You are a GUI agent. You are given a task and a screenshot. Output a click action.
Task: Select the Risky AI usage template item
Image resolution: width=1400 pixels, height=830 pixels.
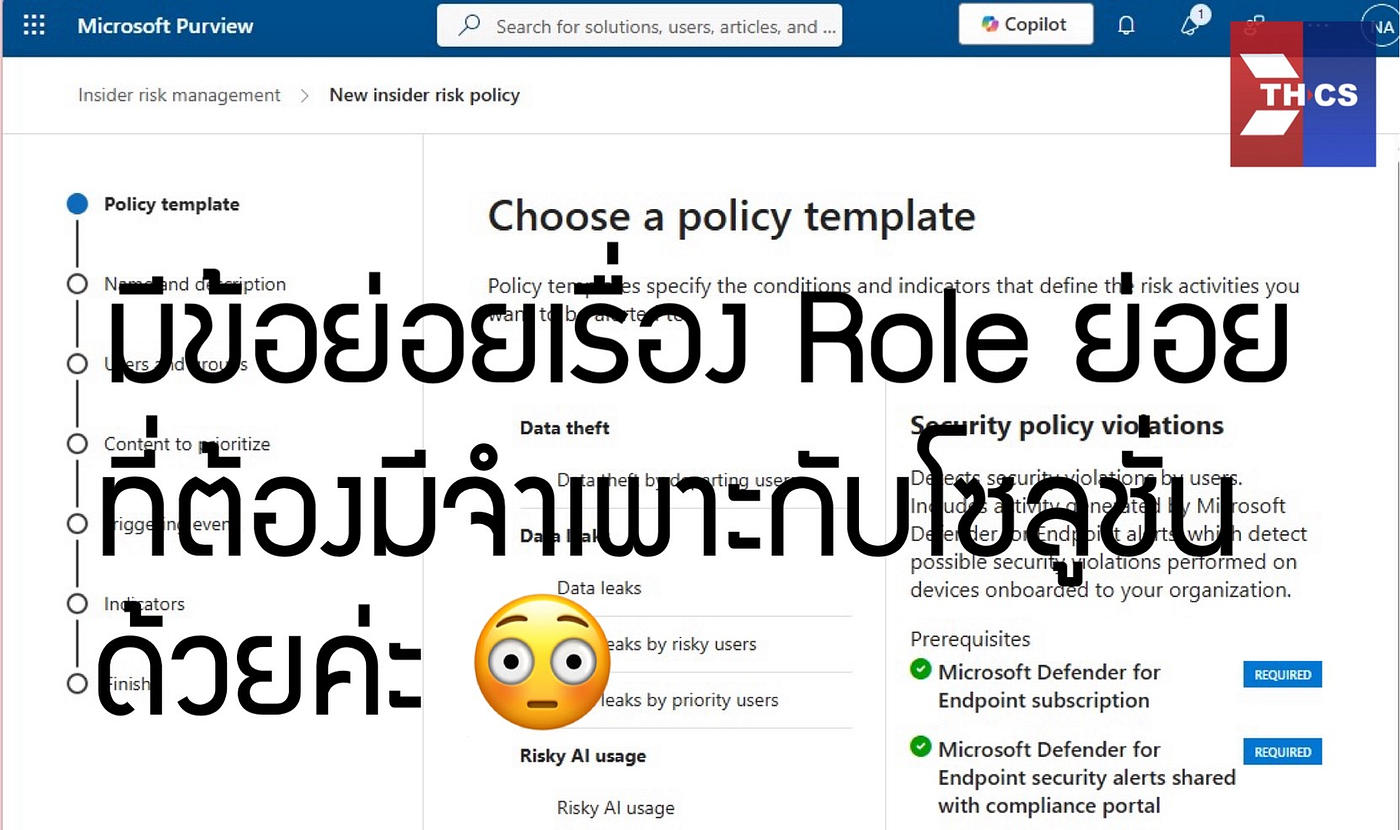616,808
